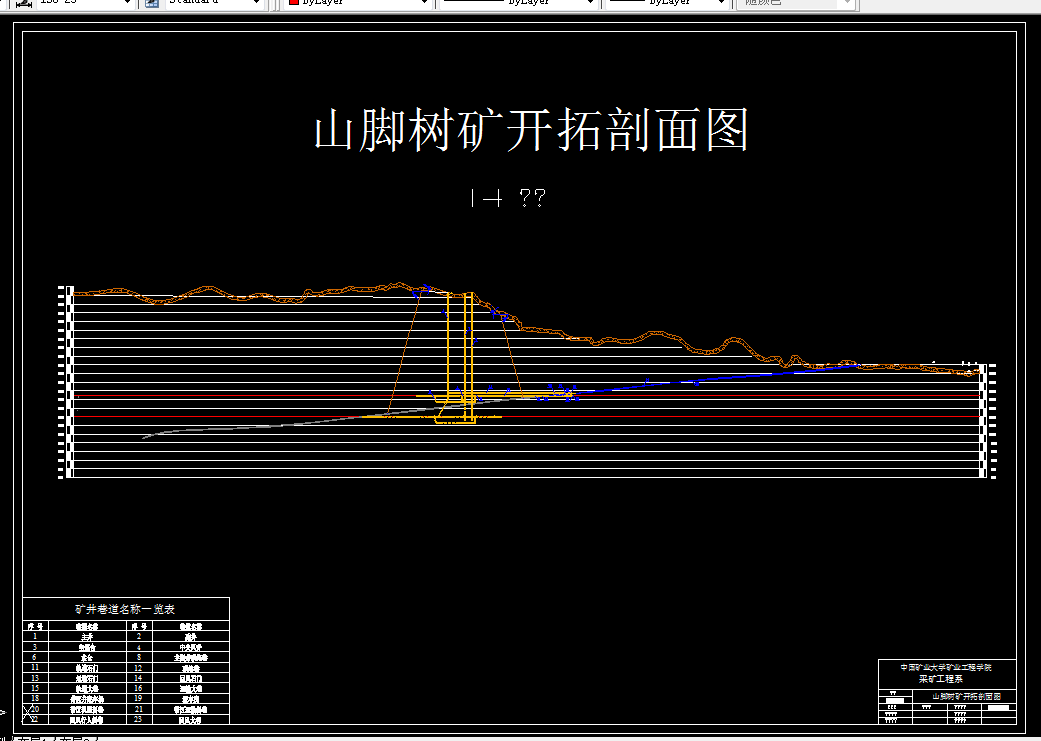Click table cell number 11
1041x741 pixels.
(35, 667)
